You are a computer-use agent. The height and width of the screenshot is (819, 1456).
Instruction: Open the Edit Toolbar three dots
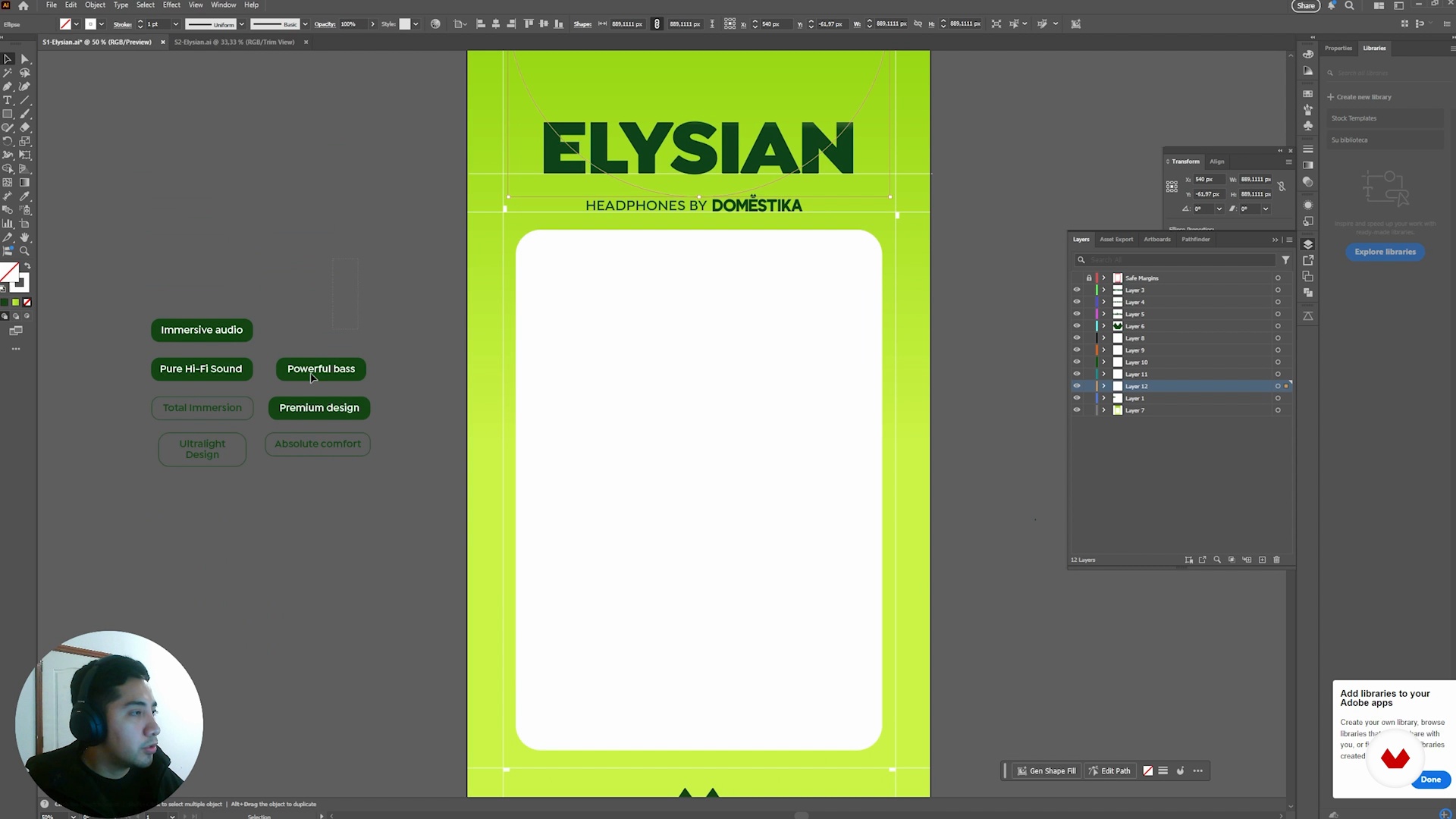(x=16, y=349)
